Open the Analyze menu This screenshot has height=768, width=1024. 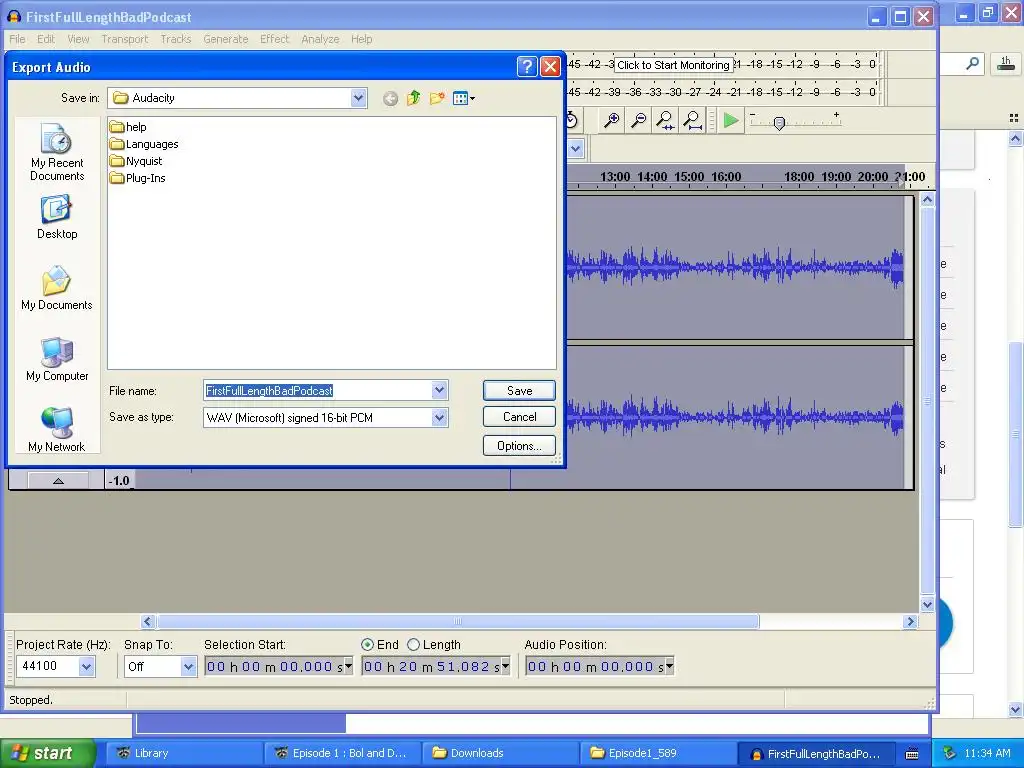click(x=320, y=39)
